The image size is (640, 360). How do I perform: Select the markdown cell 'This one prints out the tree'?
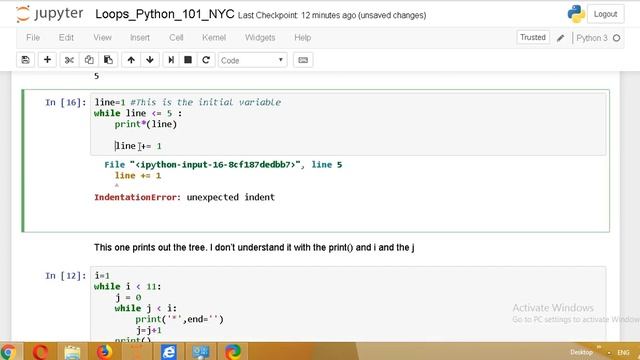pyautogui.click(x=254, y=247)
